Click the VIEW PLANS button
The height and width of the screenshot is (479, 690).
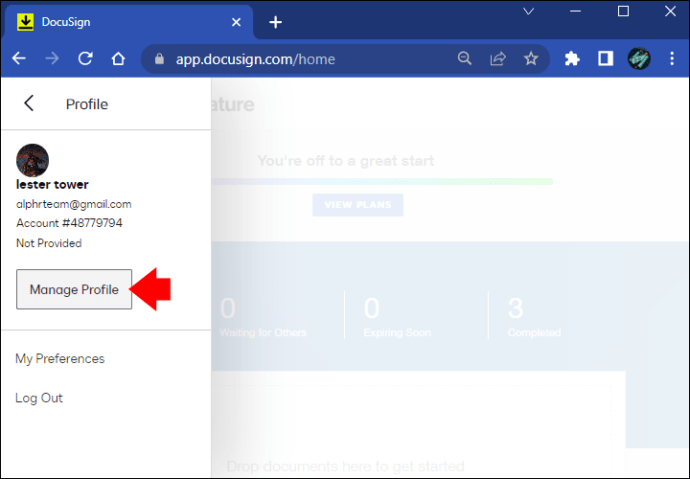[358, 205]
